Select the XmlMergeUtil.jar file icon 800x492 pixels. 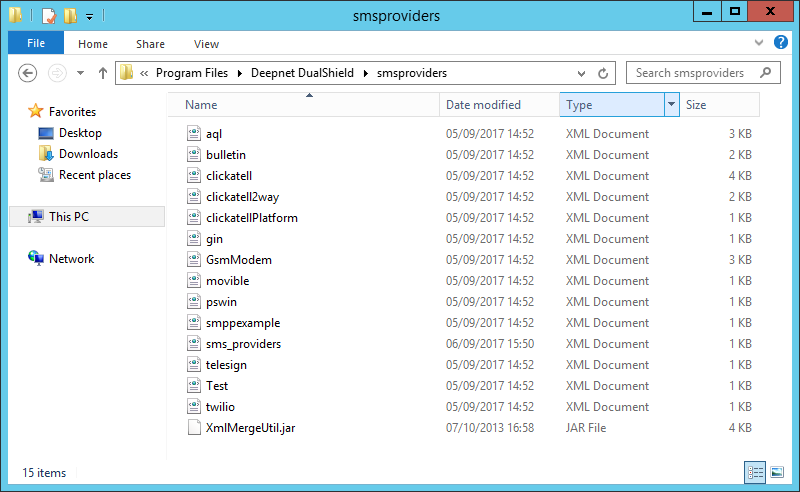point(195,428)
